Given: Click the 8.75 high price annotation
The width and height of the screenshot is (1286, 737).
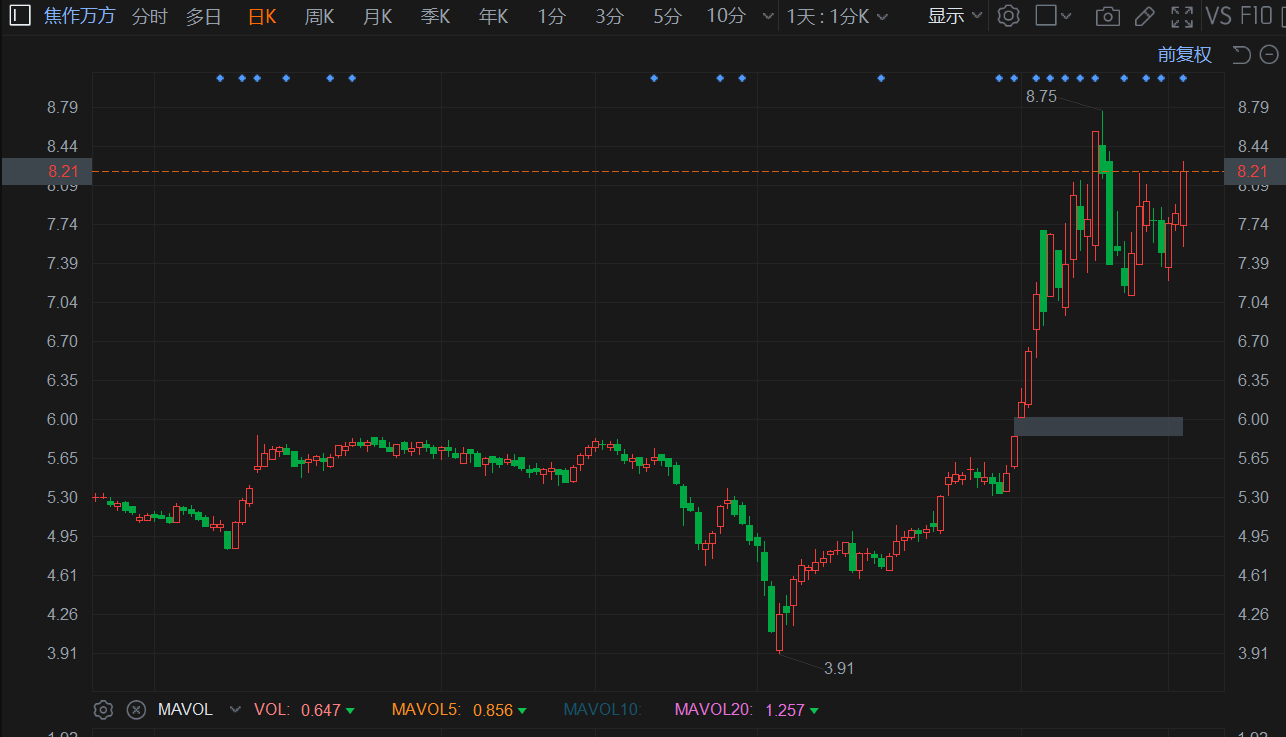Looking at the screenshot, I should click(1041, 97).
